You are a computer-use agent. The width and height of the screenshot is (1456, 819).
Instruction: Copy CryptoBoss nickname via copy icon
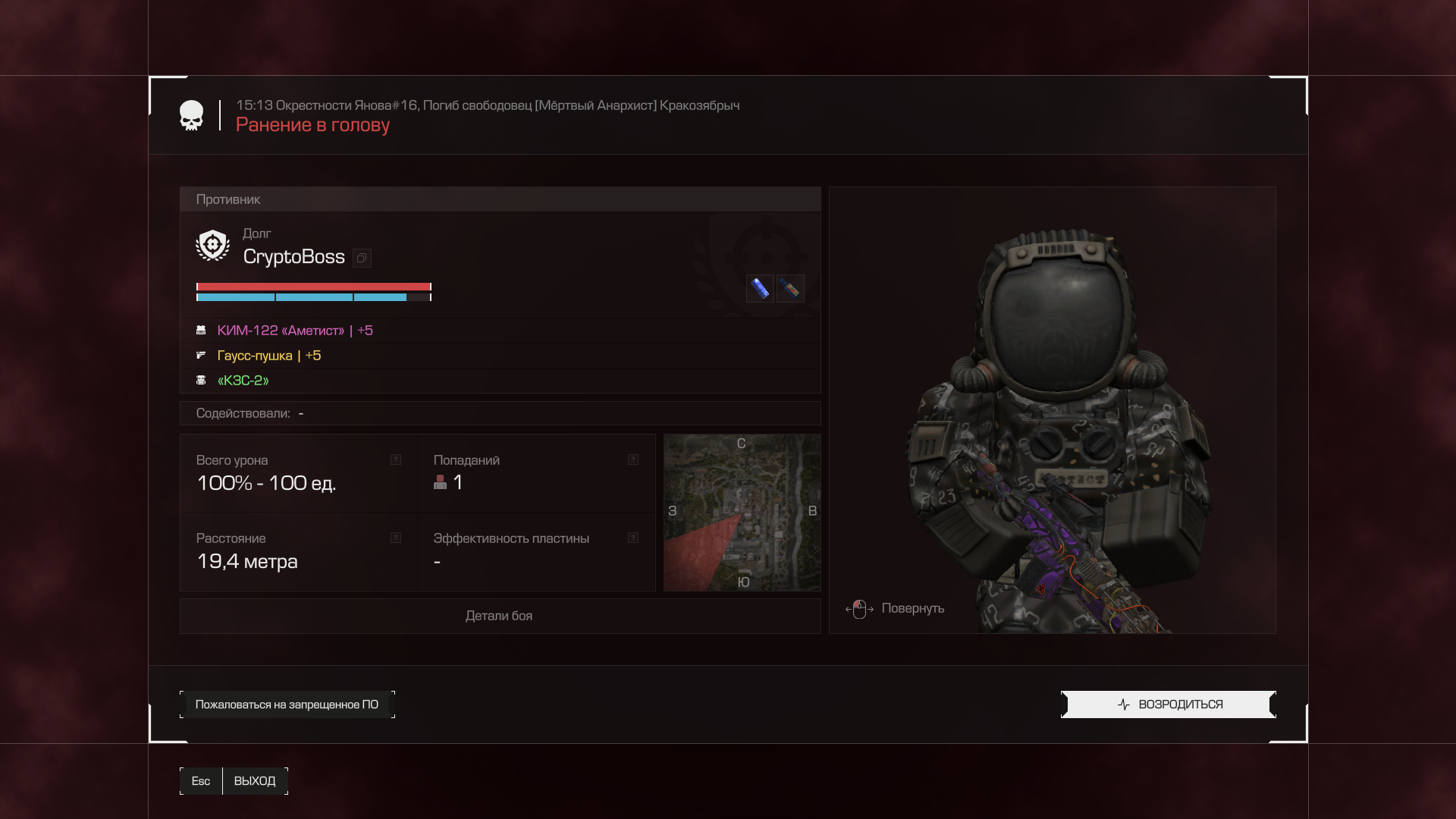[362, 258]
